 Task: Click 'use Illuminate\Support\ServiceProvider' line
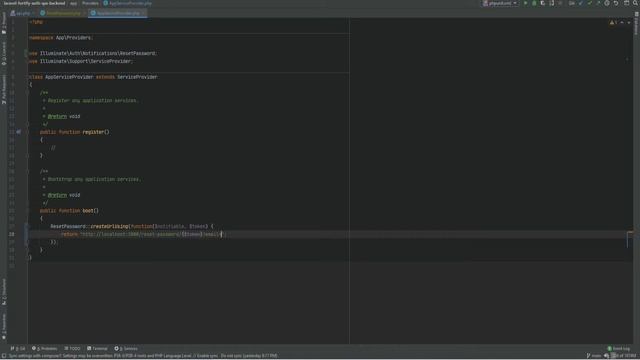coord(81,61)
